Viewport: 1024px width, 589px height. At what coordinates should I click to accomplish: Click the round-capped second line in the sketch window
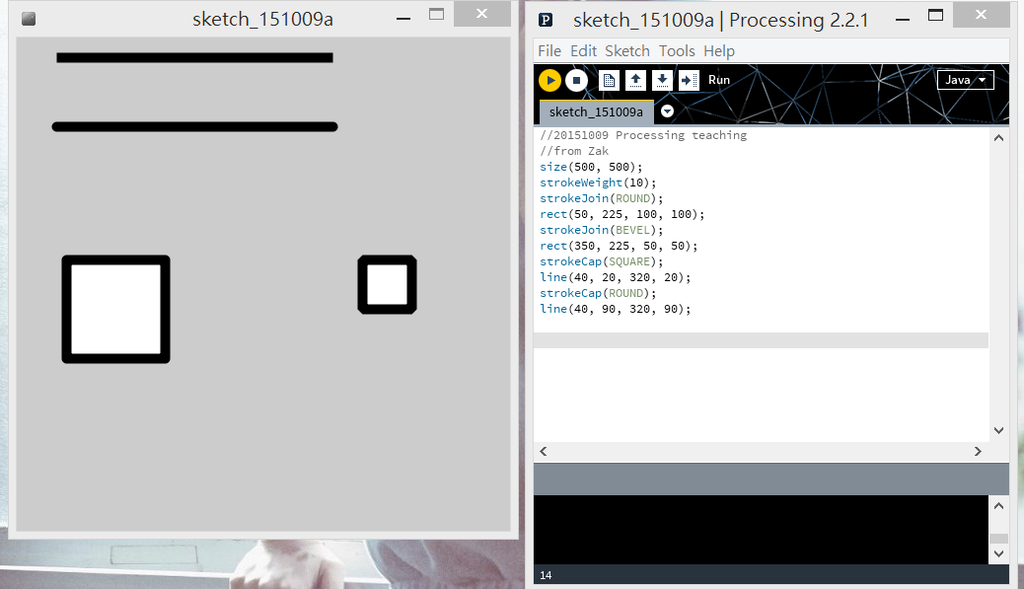coord(195,127)
